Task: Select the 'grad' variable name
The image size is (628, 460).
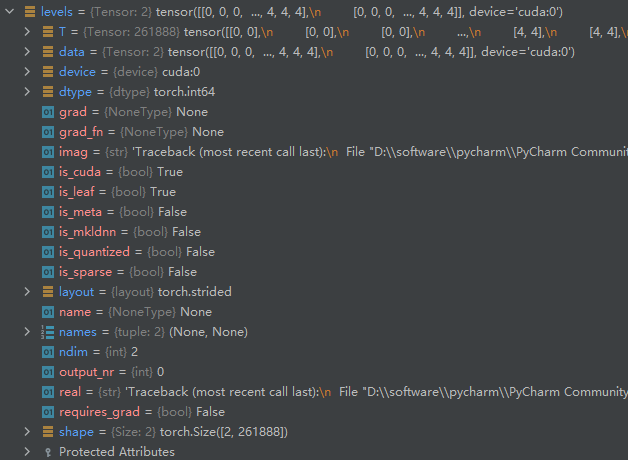Action: click(x=73, y=112)
